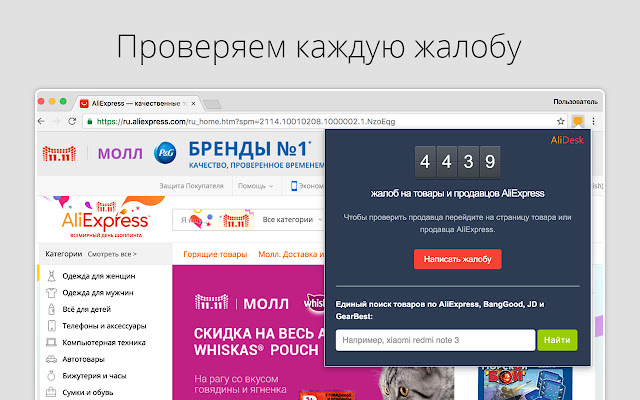Image resolution: width=640 pixels, height=400 pixels.
Task: Click the shirt icon beside Одежда для мужчин
Action: pyautogui.click(x=51, y=293)
